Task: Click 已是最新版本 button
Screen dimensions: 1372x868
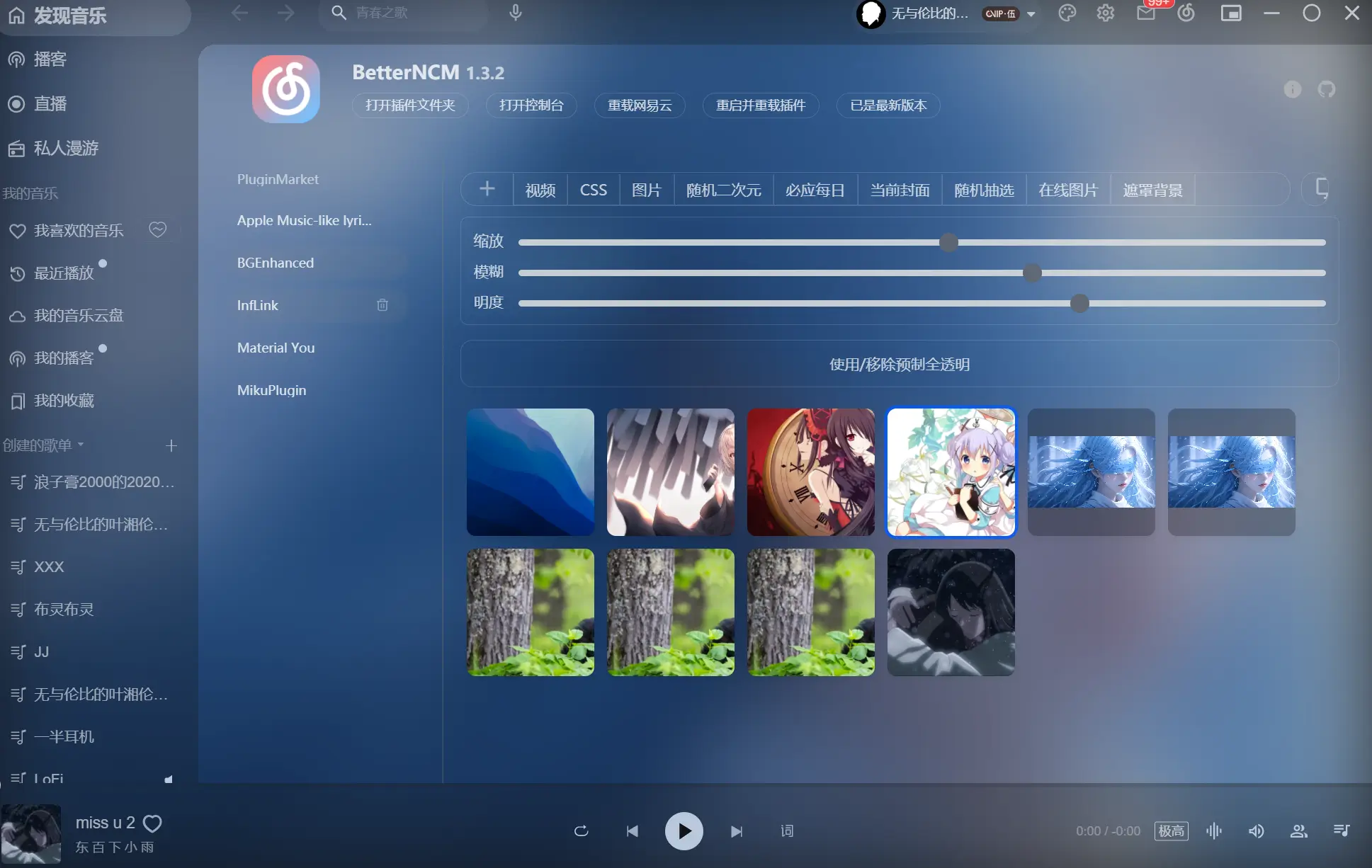Action: point(888,105)
